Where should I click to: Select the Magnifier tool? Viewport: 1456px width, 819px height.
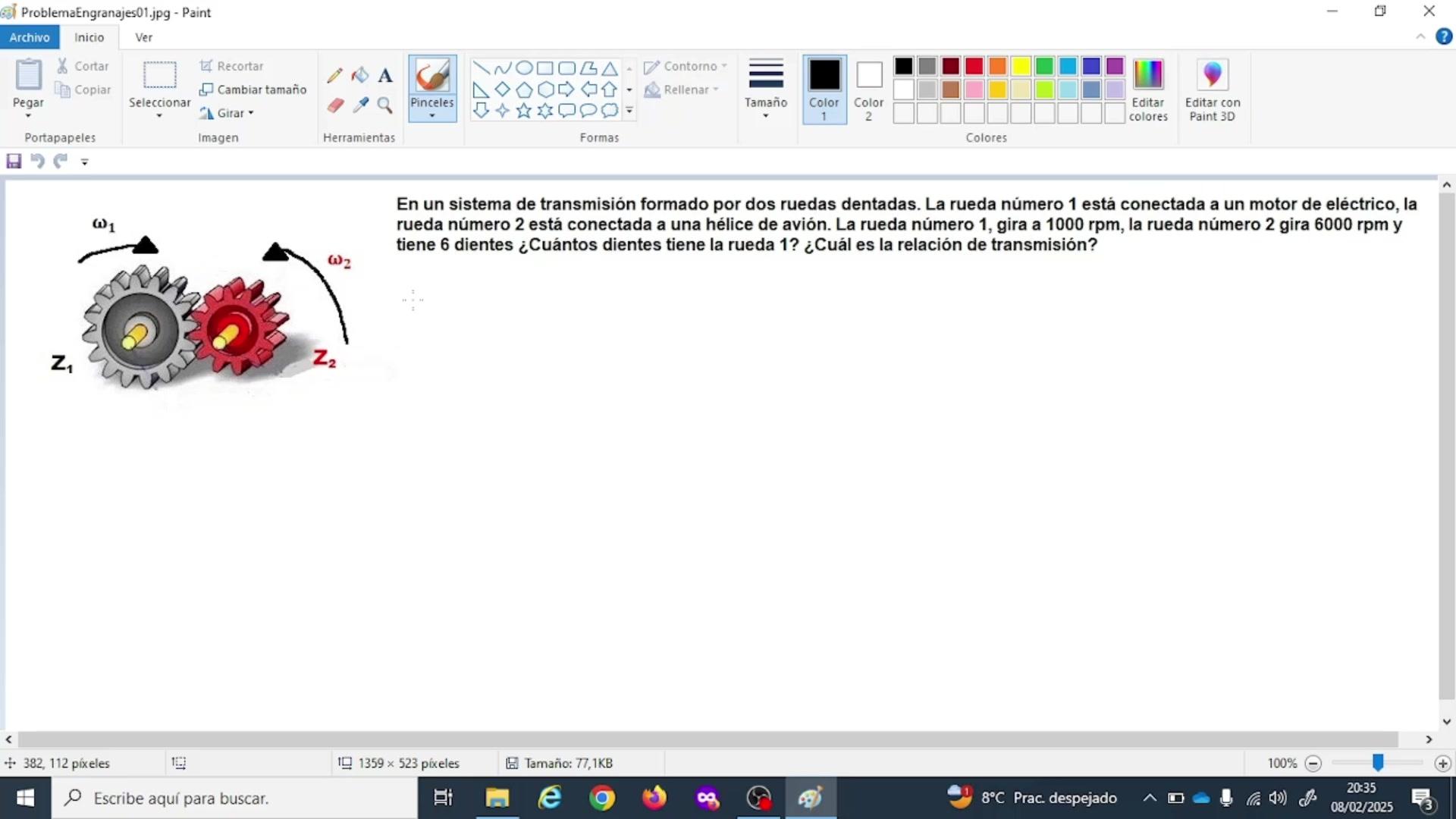tap(385, 105)
